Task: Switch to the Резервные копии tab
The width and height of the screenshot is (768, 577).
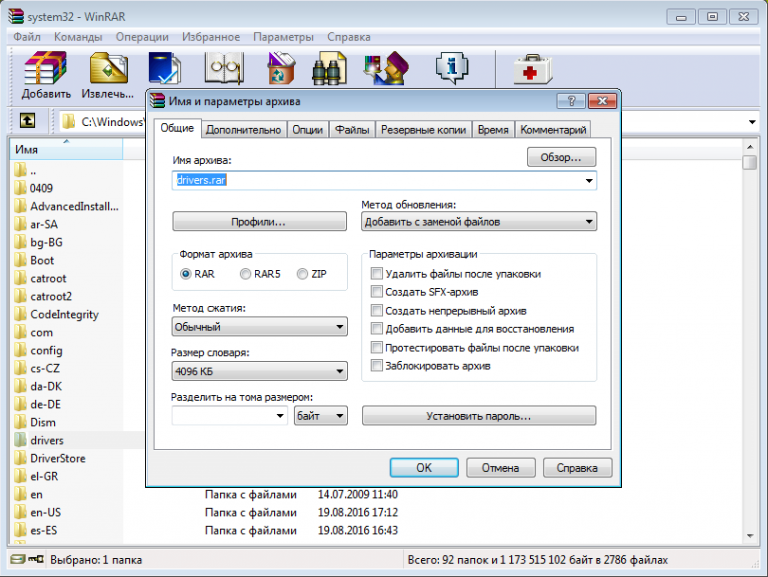Action: point(423,130)
